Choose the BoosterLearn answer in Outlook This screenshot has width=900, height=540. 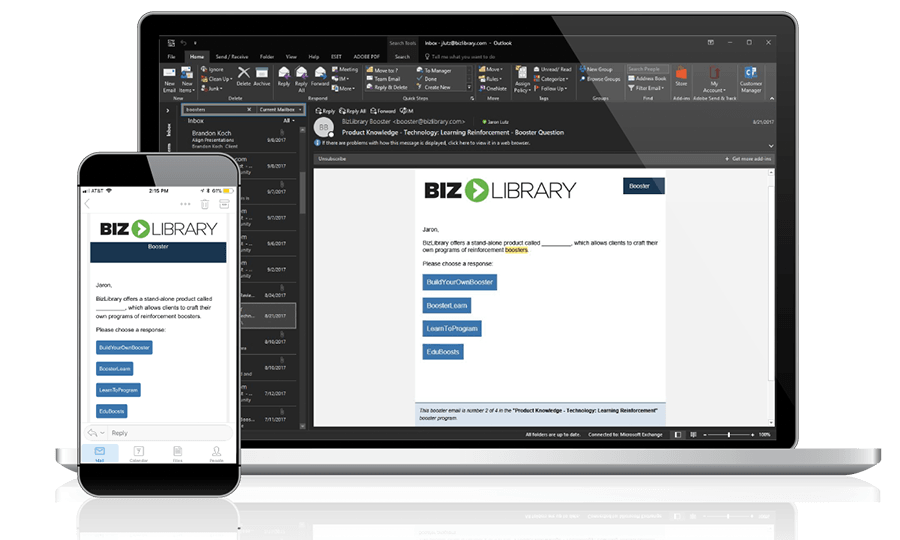[x=447, y=305]
